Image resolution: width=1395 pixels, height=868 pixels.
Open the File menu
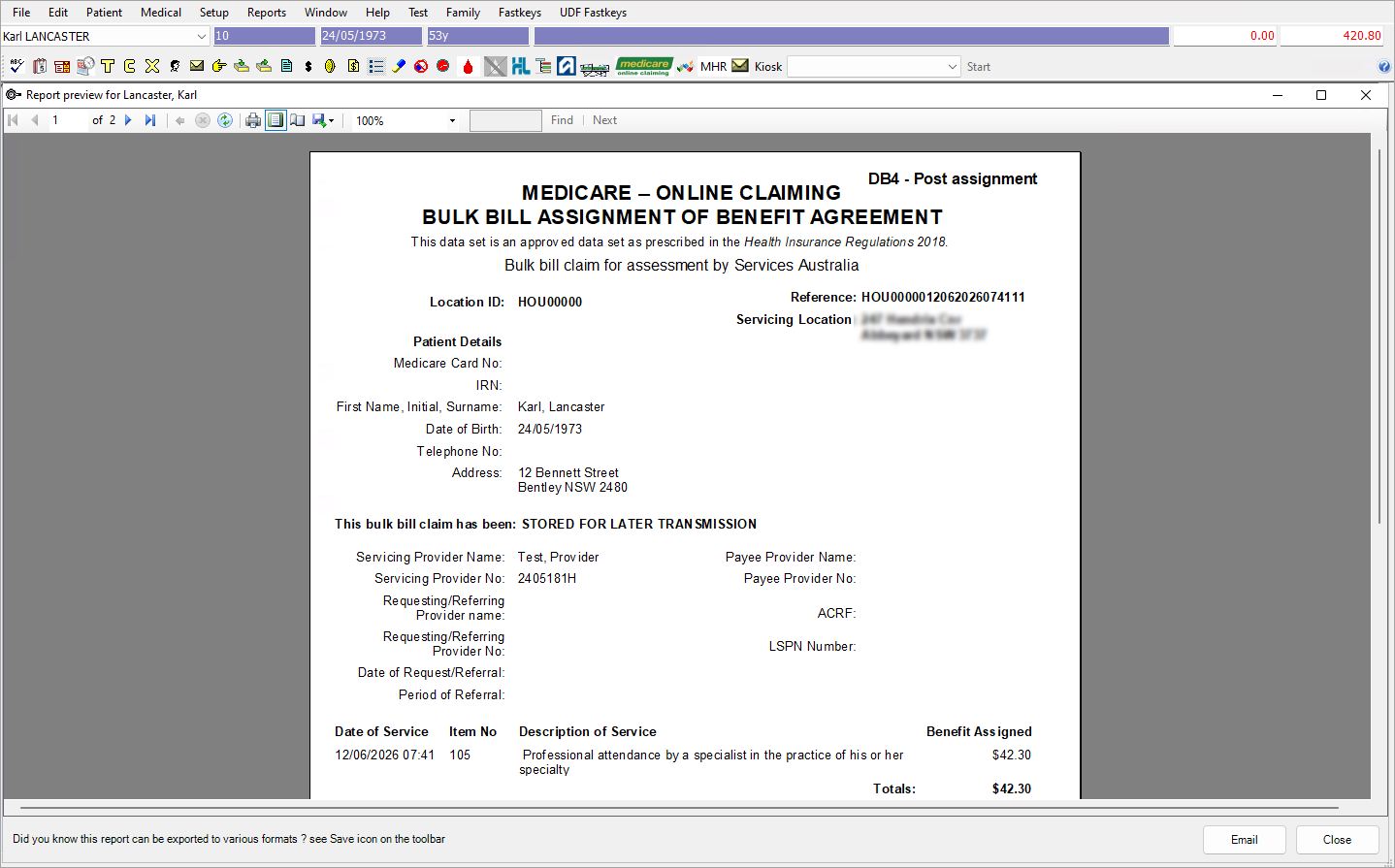(21, 13)
